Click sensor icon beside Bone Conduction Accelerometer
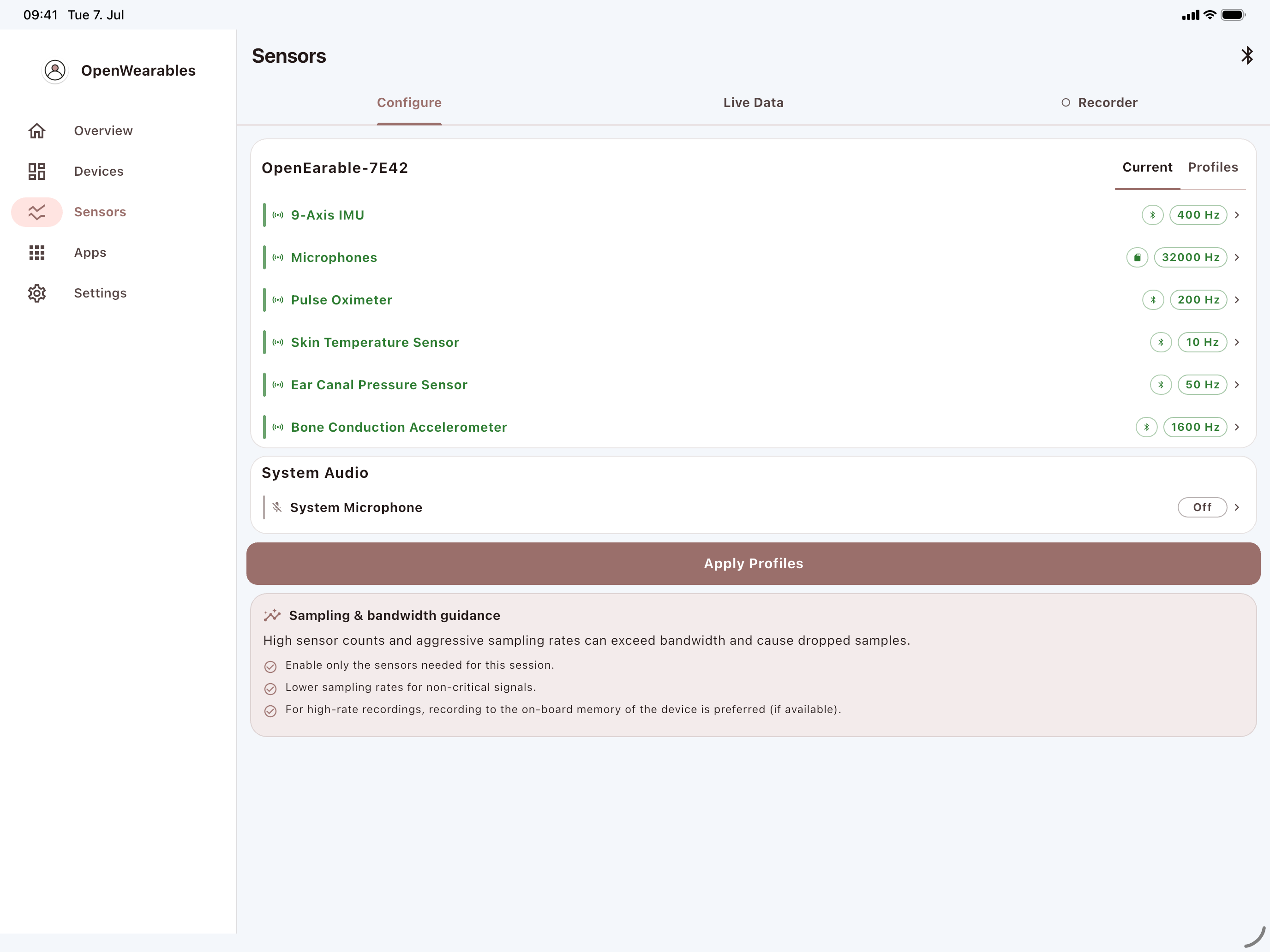 tap(278, 428)
